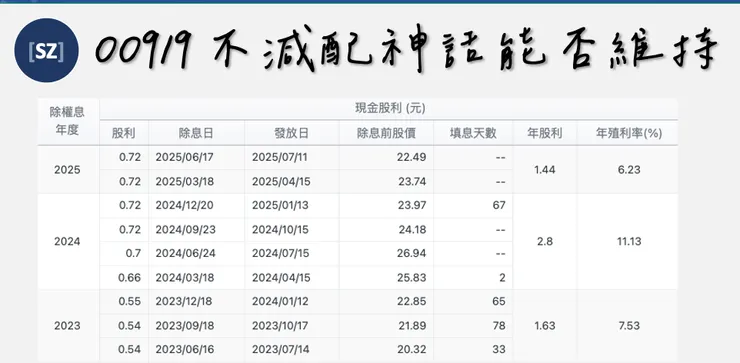Click the price value 23.74
This screenshot has height=363, width=740.
pos(412,182)
